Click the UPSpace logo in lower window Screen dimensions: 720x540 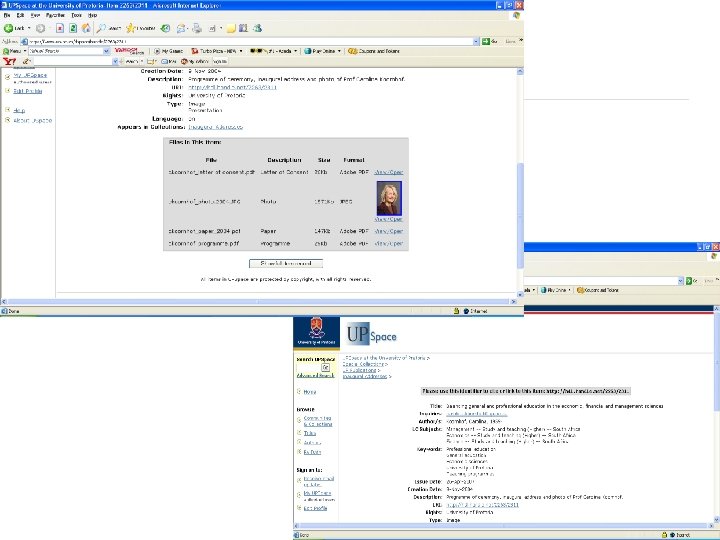pyautogui.click(x=371, y=334)
